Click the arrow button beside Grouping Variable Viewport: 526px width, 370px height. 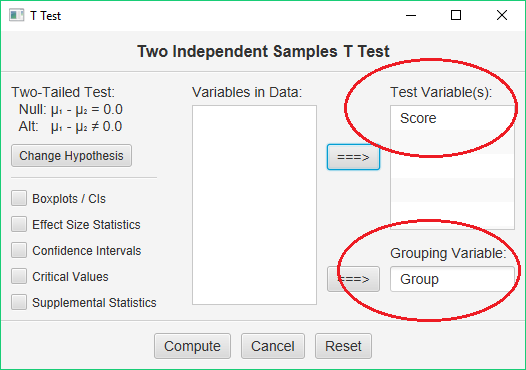pos(353,279)
